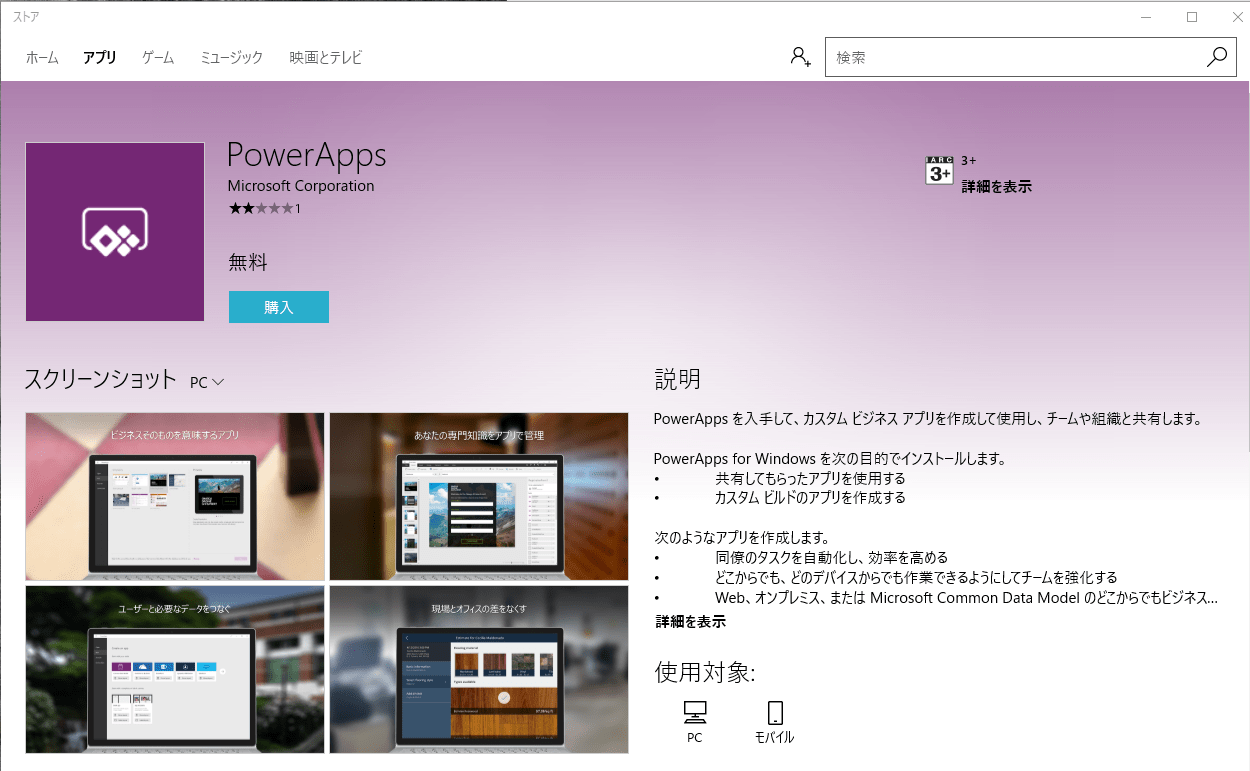
Task: Click the PC device icon
Action: 695,712
